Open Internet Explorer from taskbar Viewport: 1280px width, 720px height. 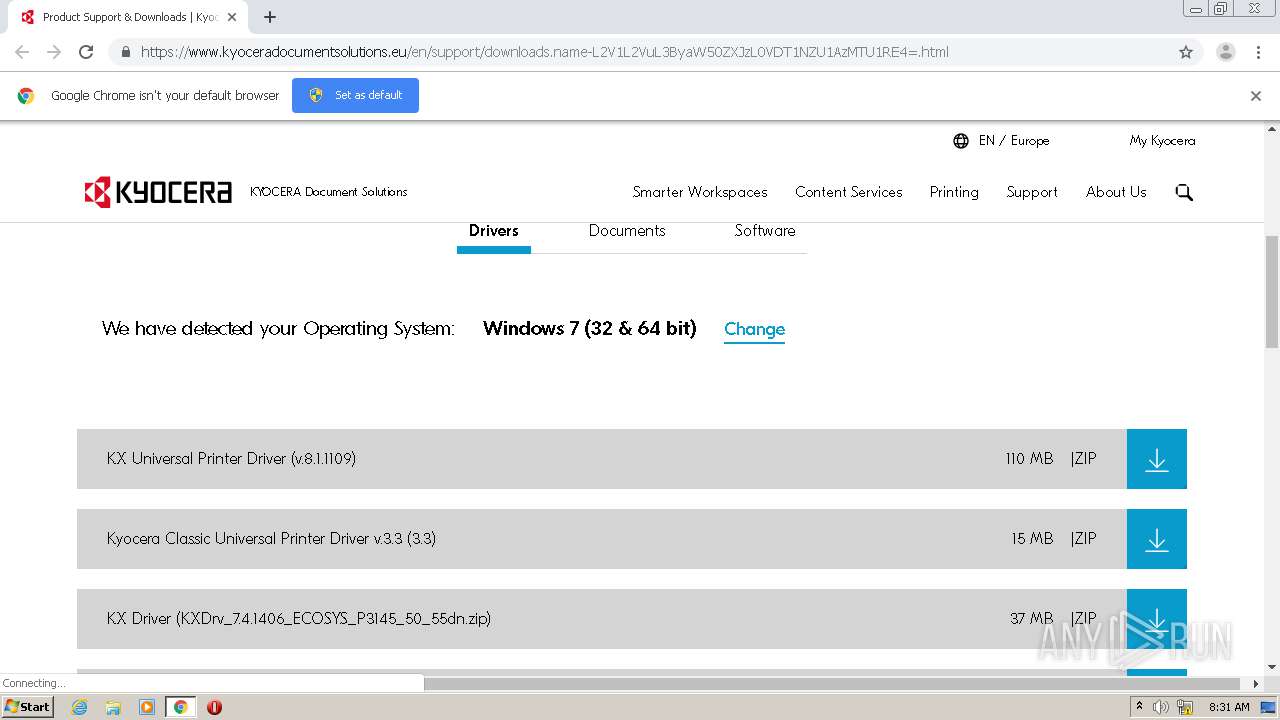click(x=79, y=707)
